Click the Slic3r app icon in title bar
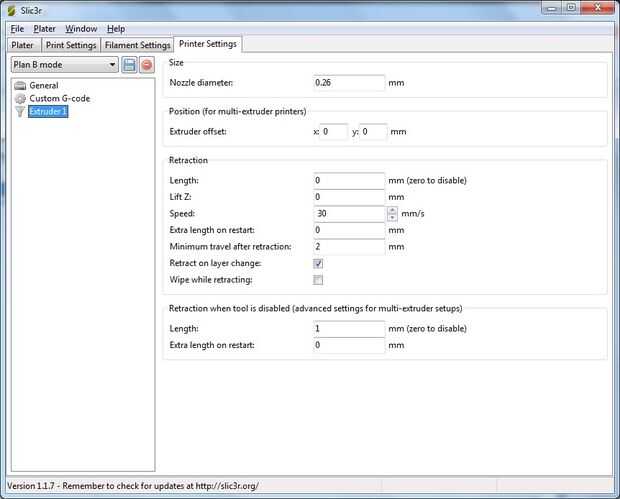 point(12,11)
